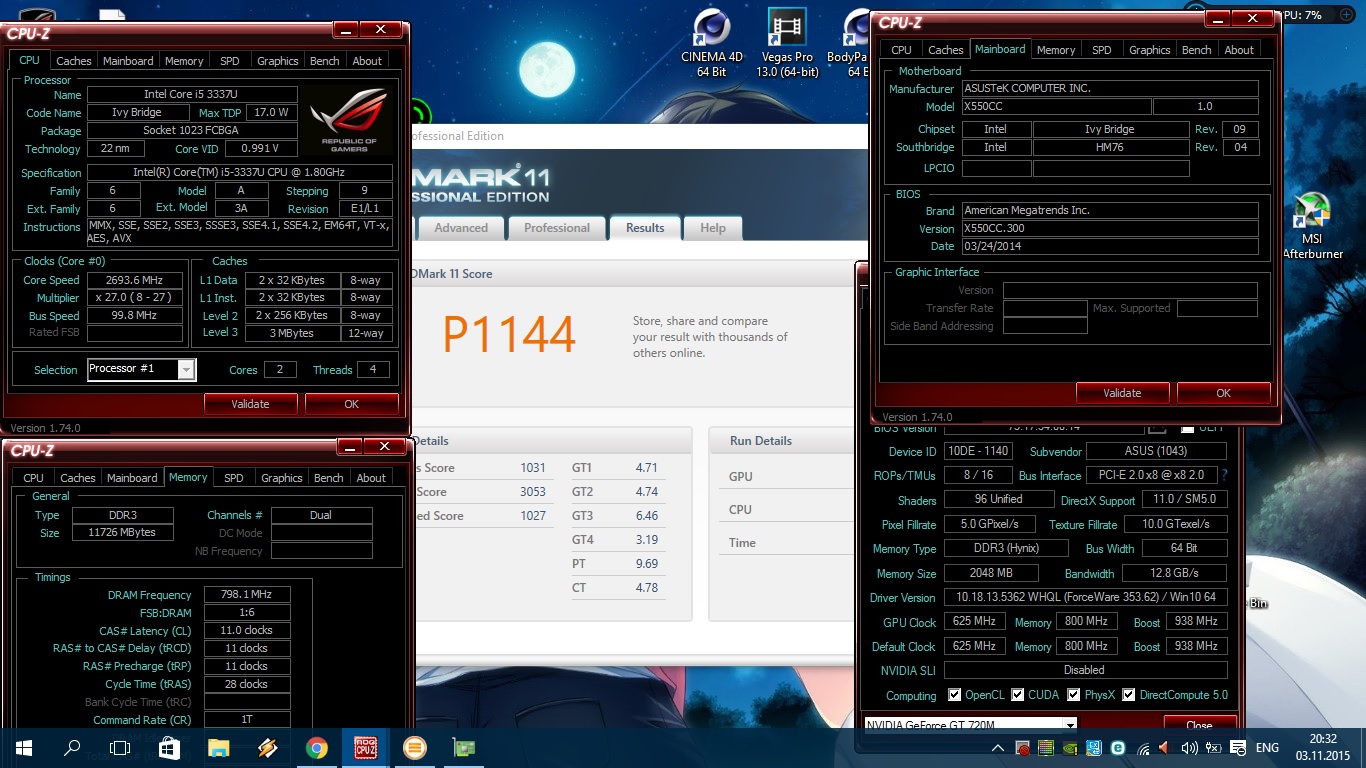Toggle the OpenCL checkbox in GPU-Z
The image size is (1366, 768).
pos(953,694)
